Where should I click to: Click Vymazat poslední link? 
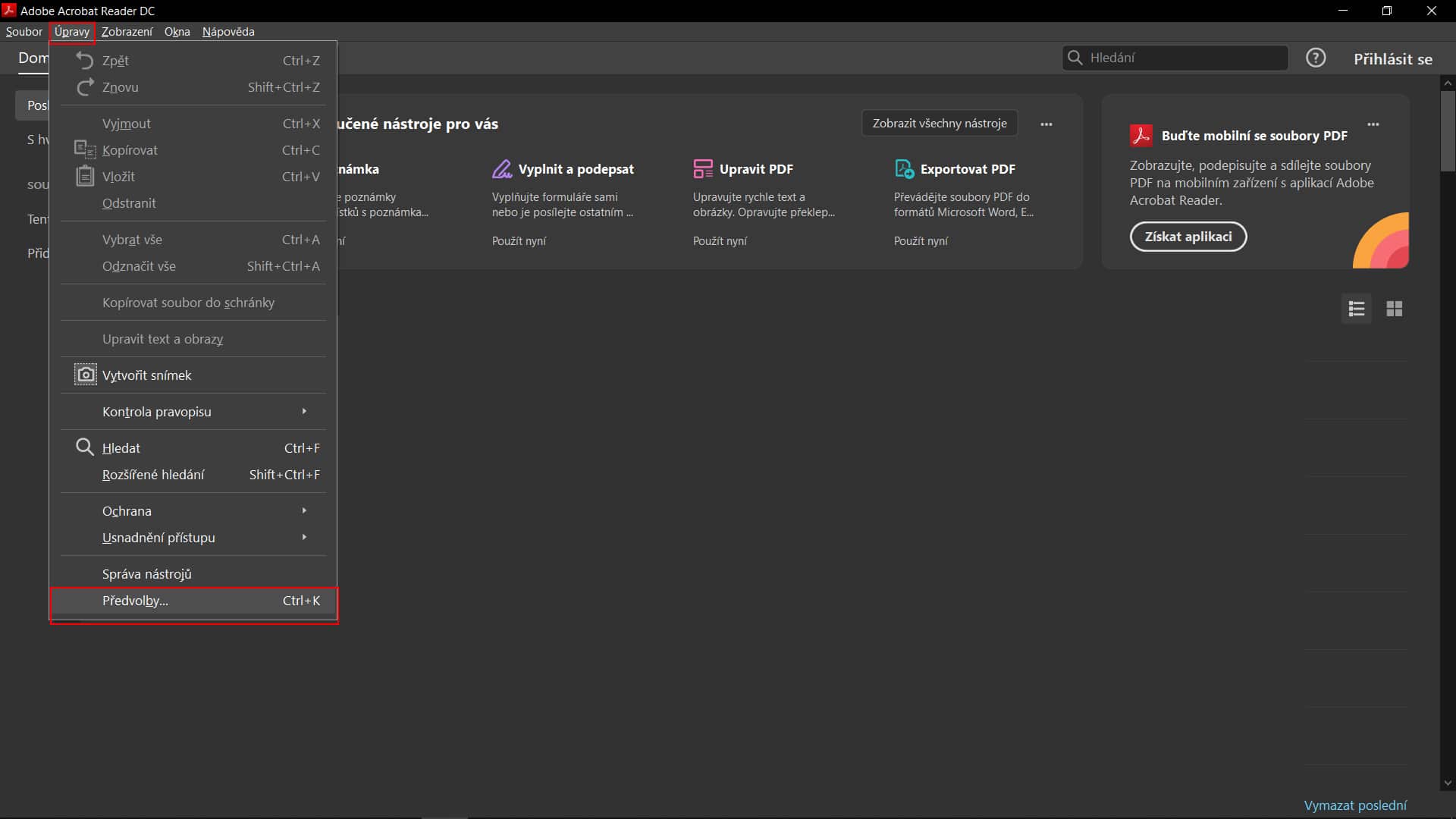click(x=1355, y=805)
